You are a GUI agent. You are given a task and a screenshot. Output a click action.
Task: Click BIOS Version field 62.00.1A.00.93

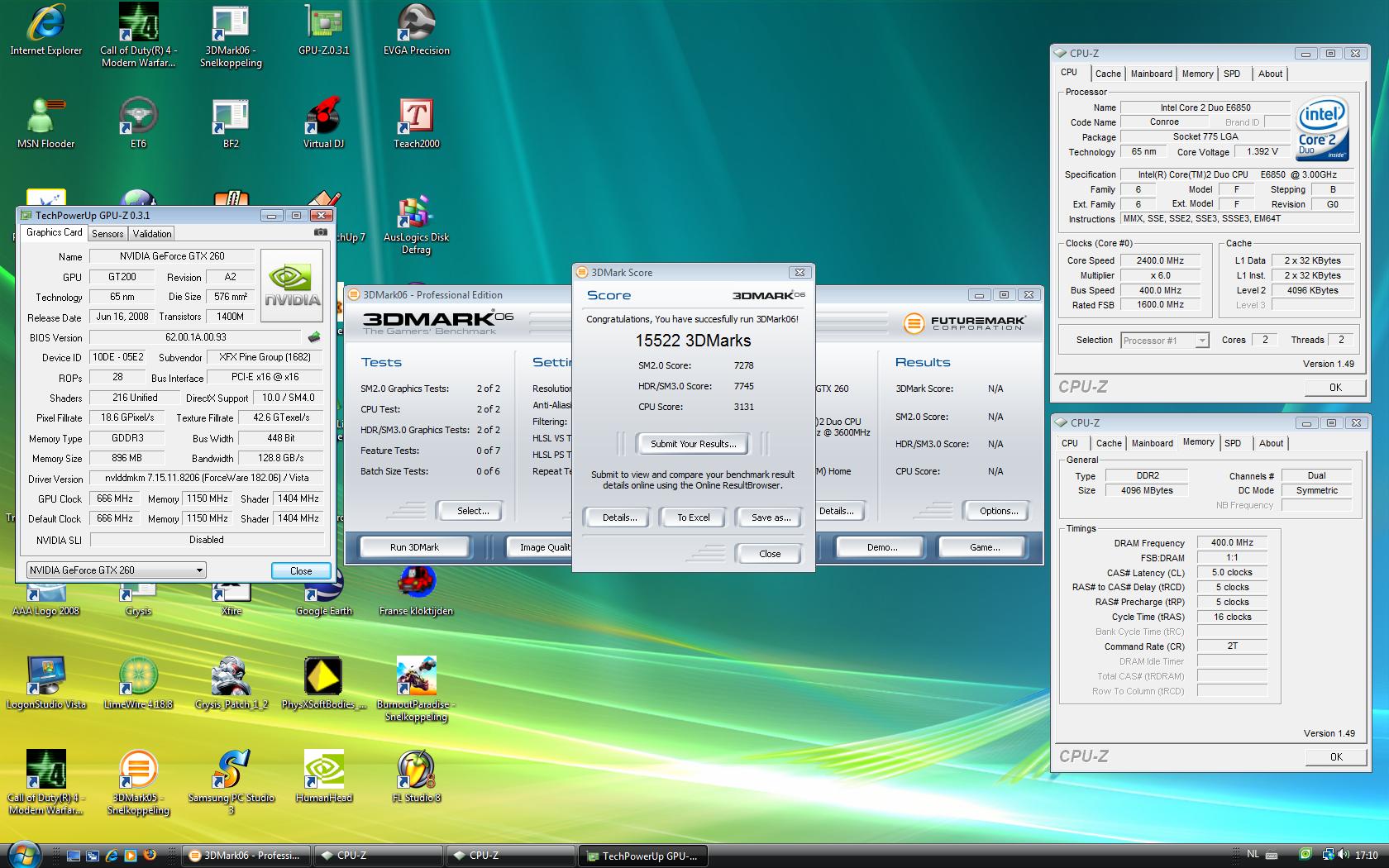pyautogui.click(x=196, y=337)
